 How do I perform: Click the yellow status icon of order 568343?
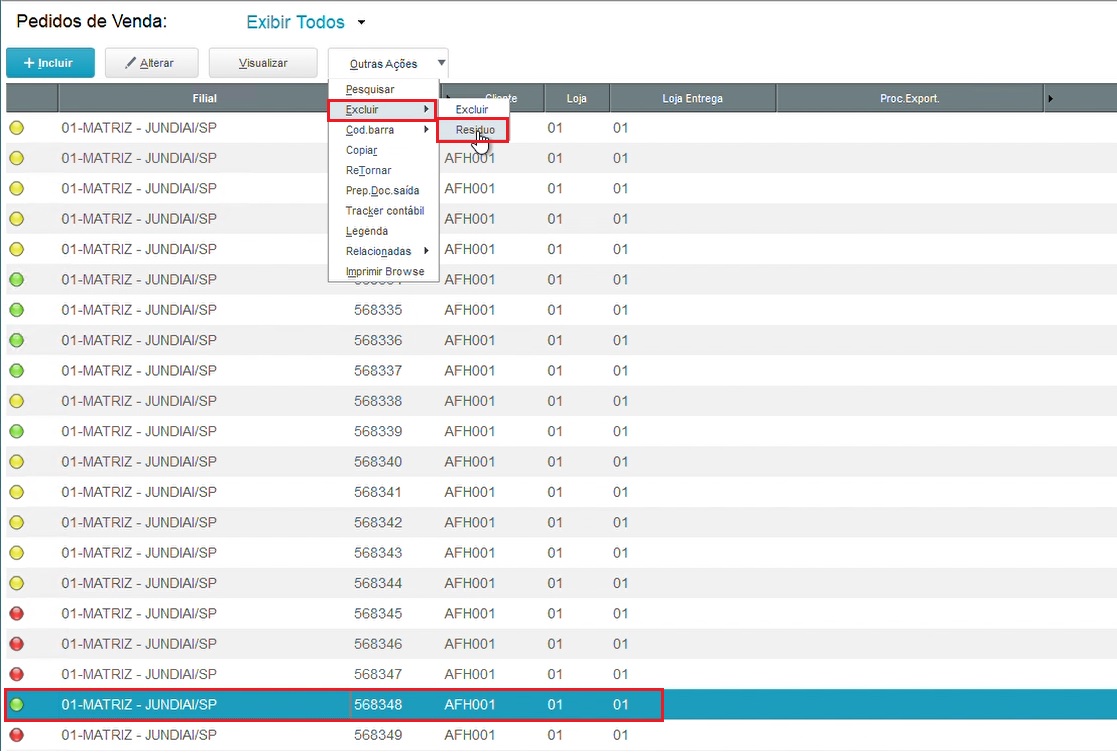click(x=16, y=553)
